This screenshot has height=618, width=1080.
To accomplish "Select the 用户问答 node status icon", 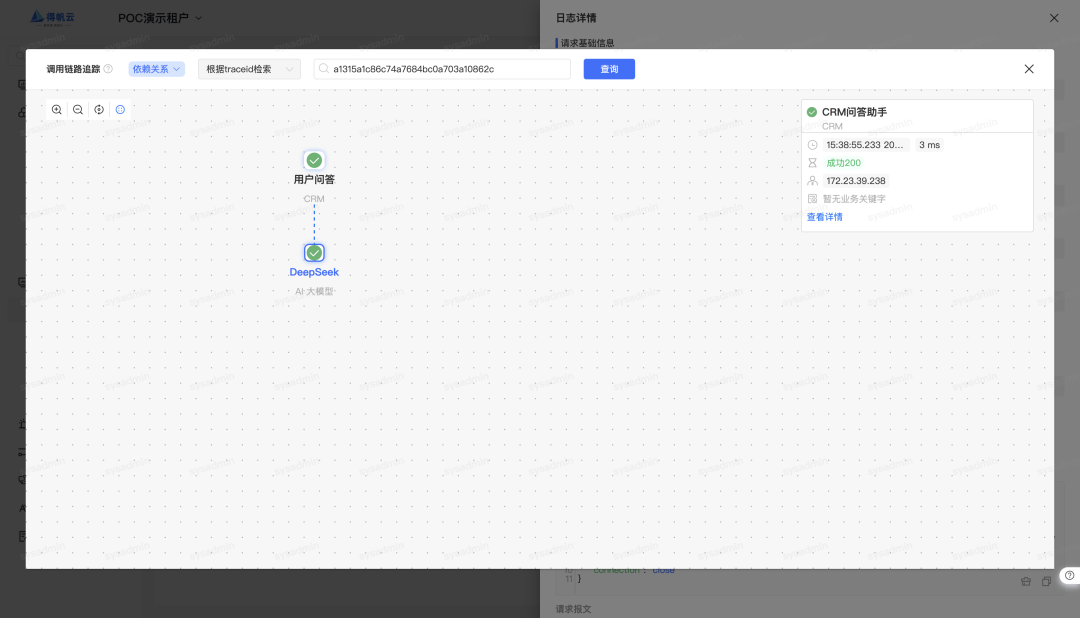I will pos(314,161).
